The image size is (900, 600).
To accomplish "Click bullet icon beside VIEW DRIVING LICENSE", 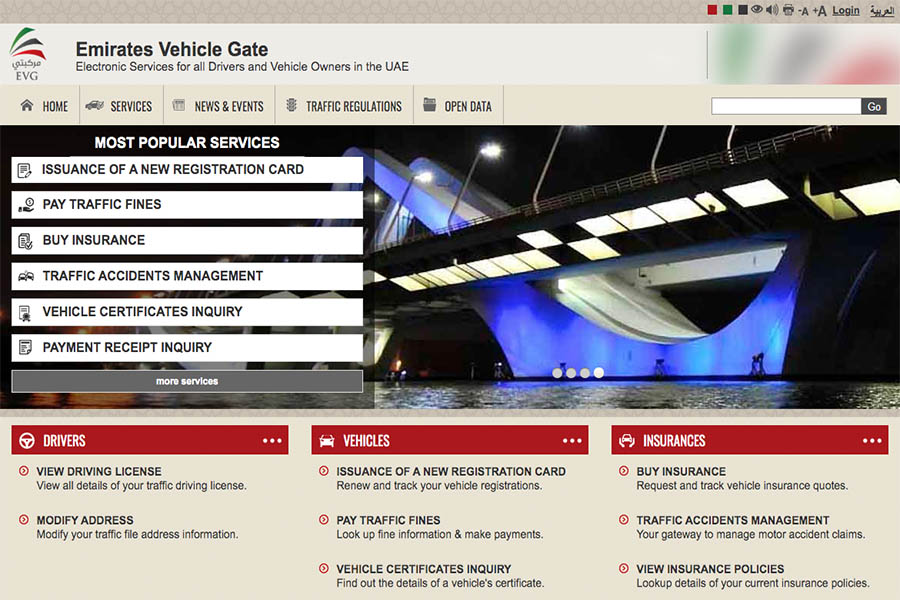I will (24, 471).
